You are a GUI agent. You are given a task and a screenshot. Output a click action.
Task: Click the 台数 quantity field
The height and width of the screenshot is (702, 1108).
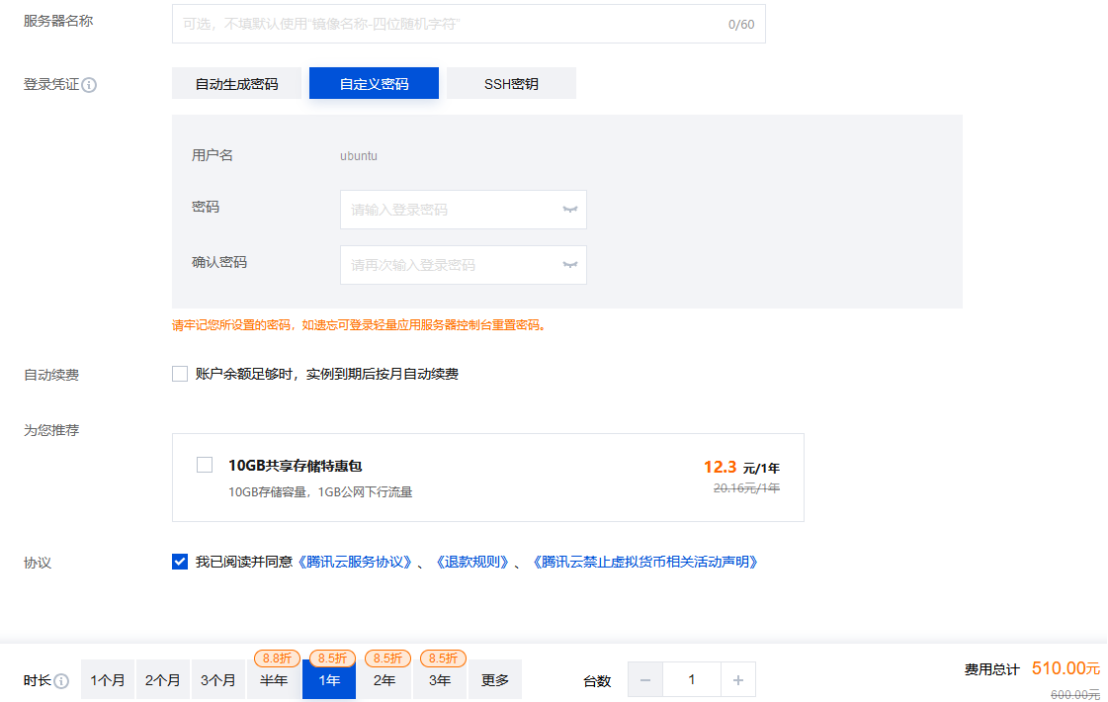691,680
